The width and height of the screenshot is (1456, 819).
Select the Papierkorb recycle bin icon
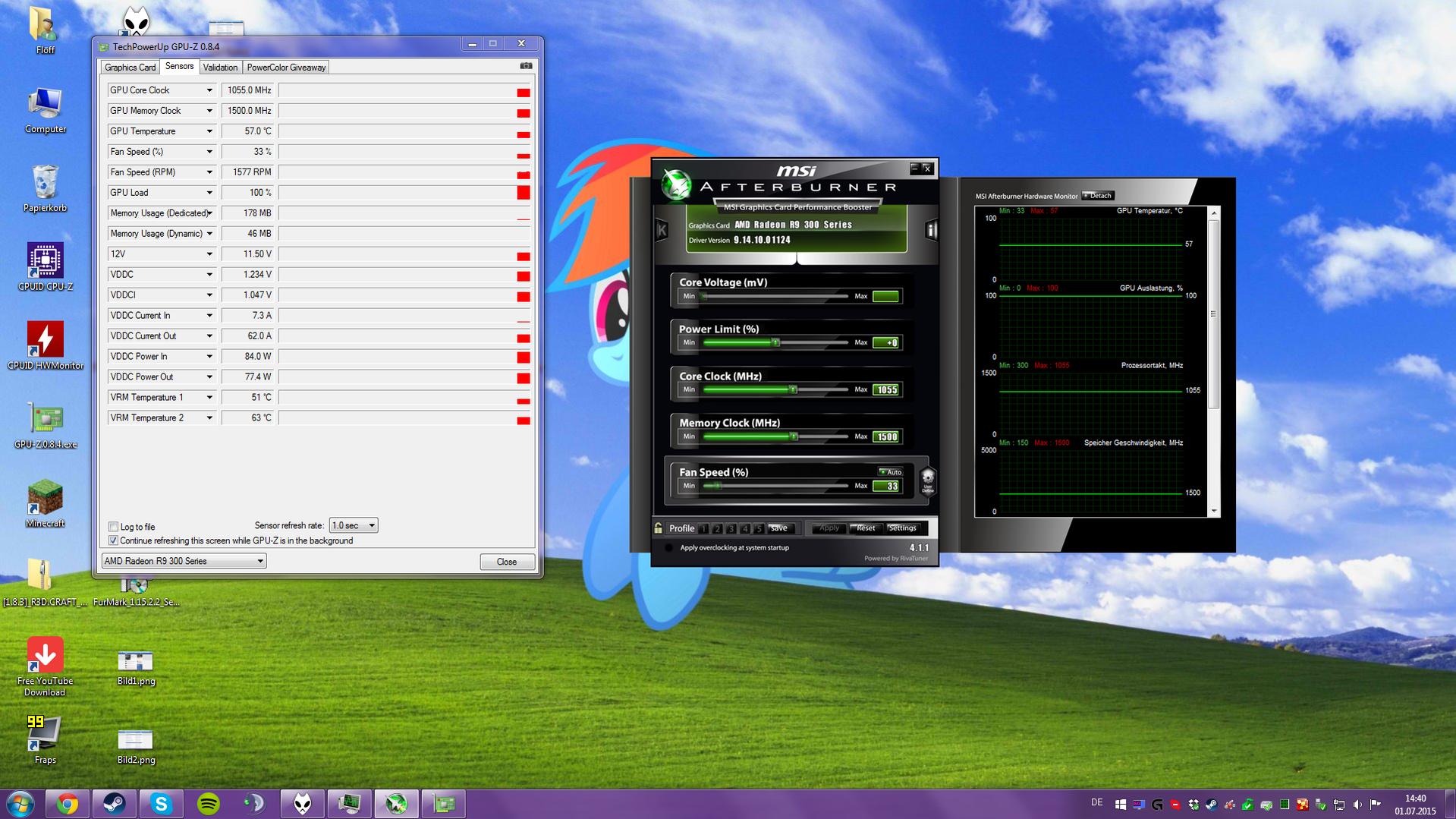(x=45, y=189)
